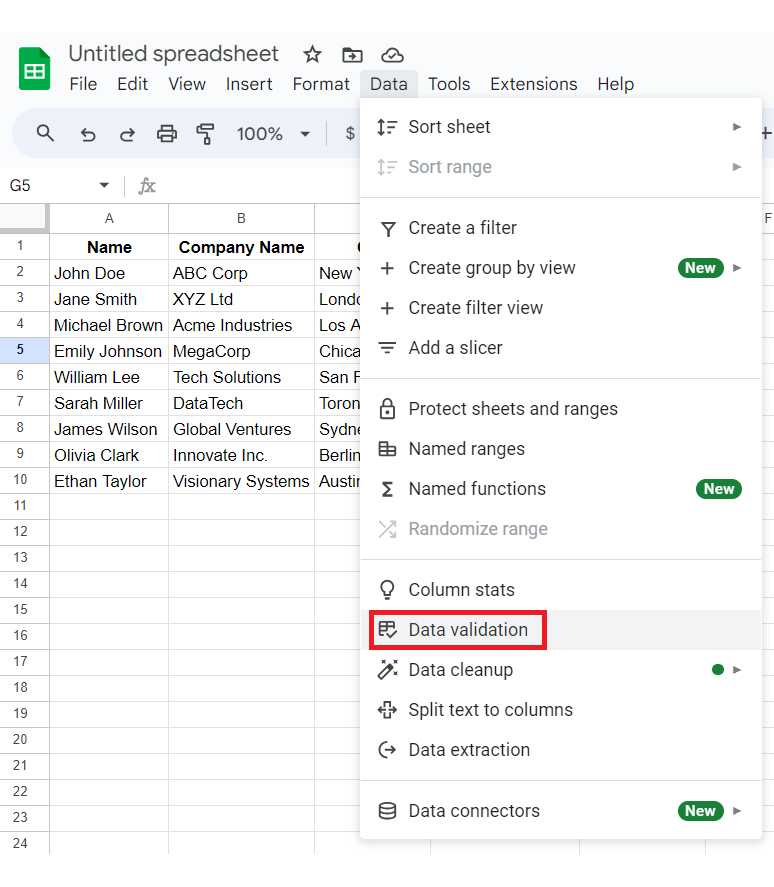Select column A header

(x=109, y=218)
